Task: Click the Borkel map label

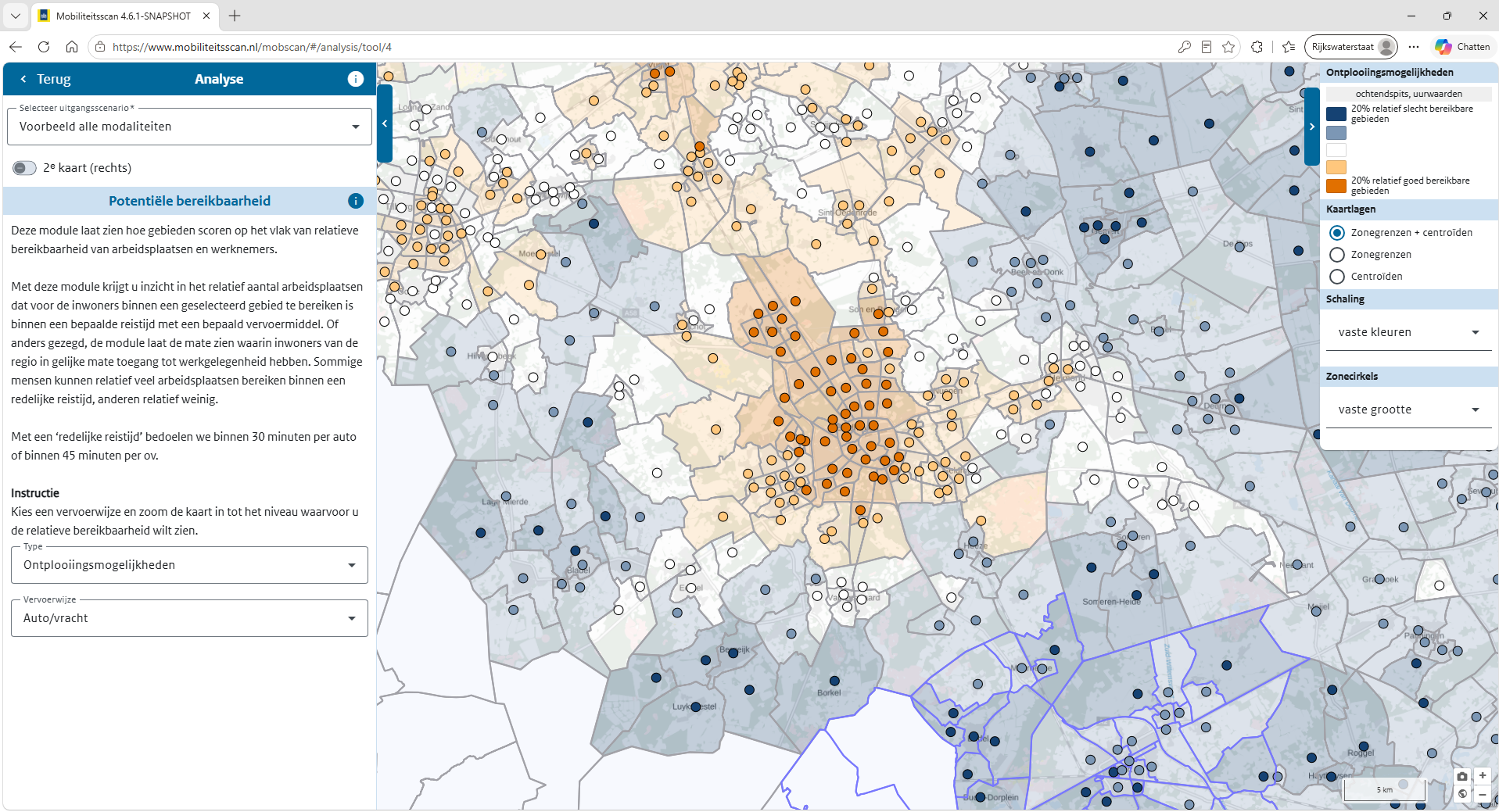Action: tap(829, 692)
